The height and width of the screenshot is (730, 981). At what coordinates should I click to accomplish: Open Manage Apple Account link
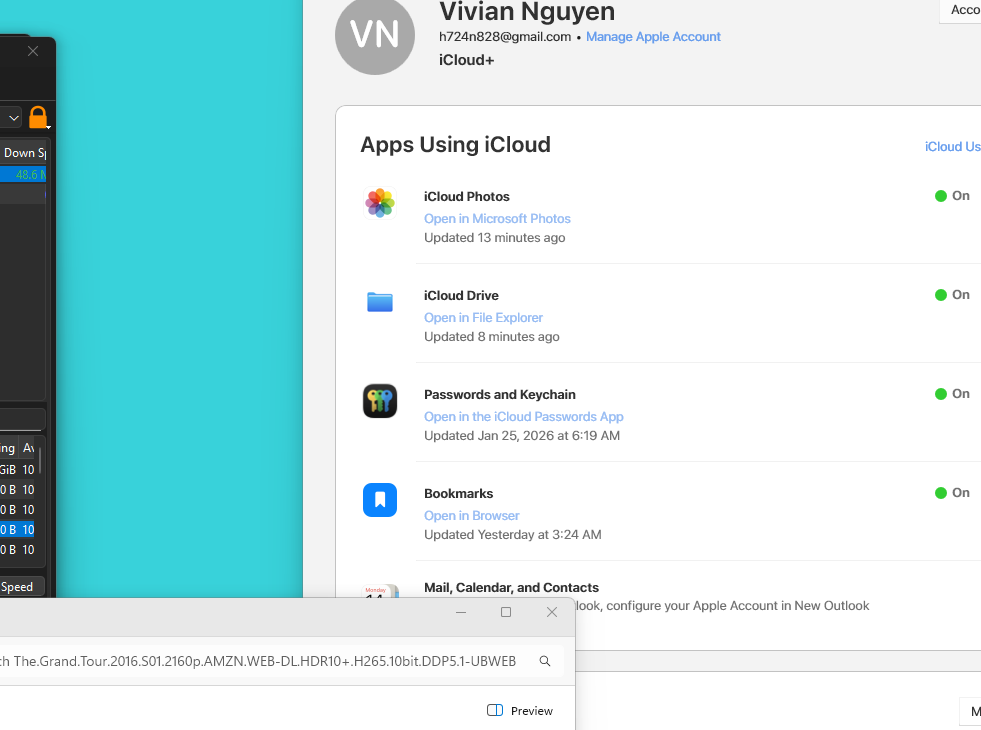coord(653,37)
